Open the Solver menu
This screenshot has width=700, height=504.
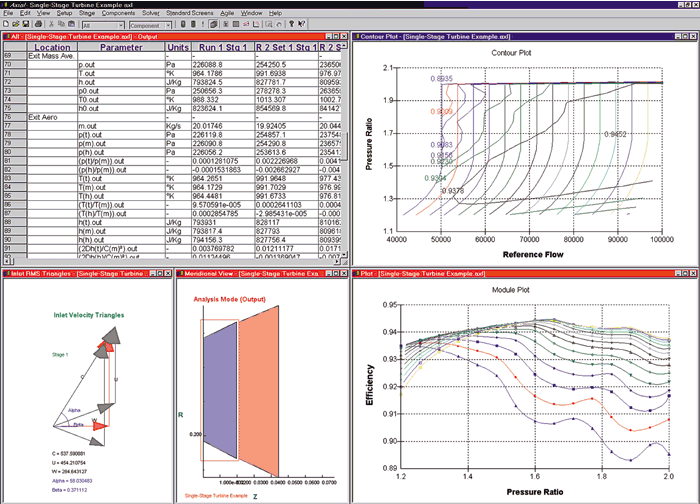click(x=150, y=13)
